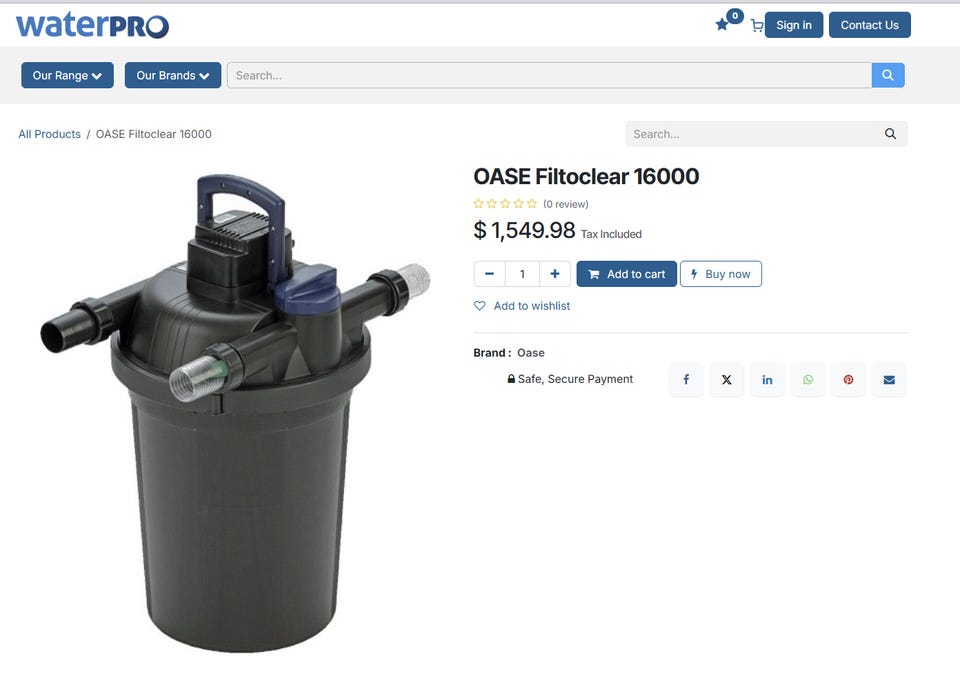
Task: Go to All Products breadcrumb
Action: (x=50, y=134)
